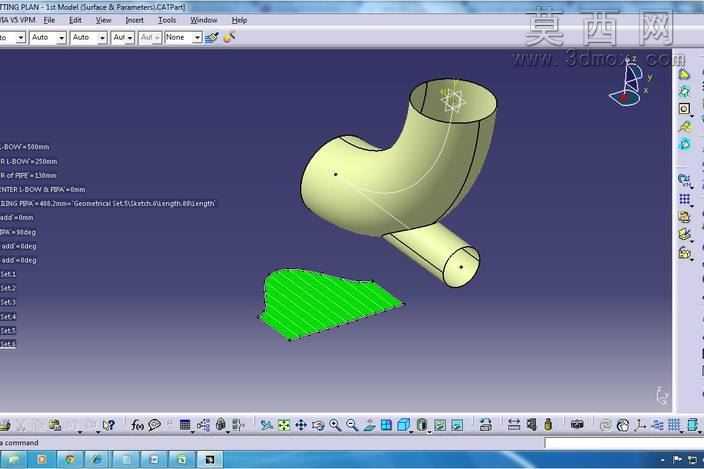
Task: Click the shading view mode cylinder icon
Action: (421, 425)
